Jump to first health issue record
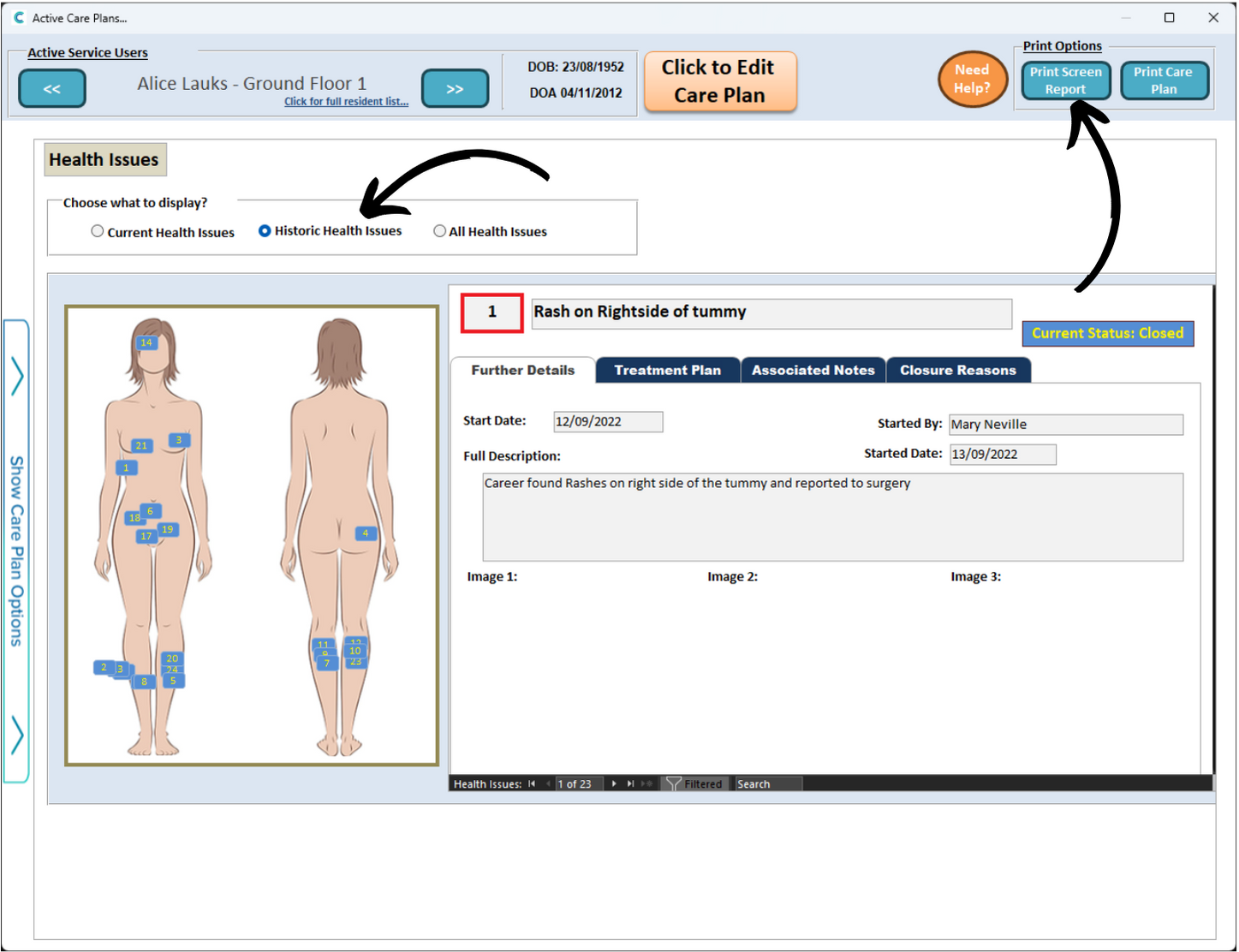This screenshot has width=1239, height=952. coord(532,783)
